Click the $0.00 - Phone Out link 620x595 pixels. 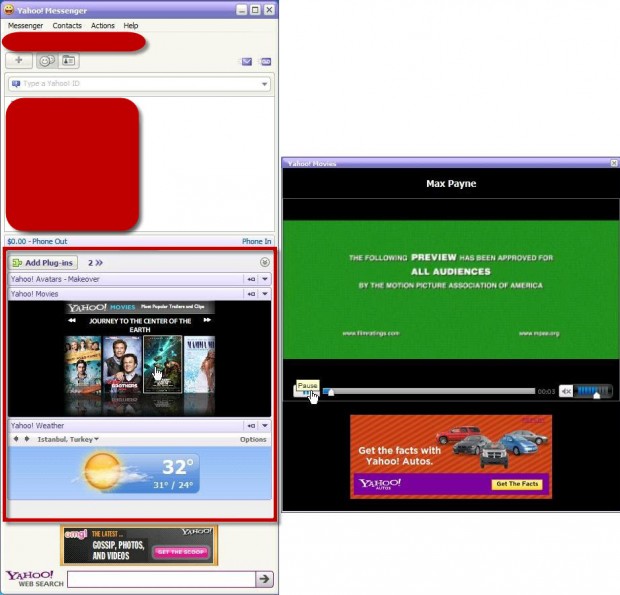(x=37, y=241)
